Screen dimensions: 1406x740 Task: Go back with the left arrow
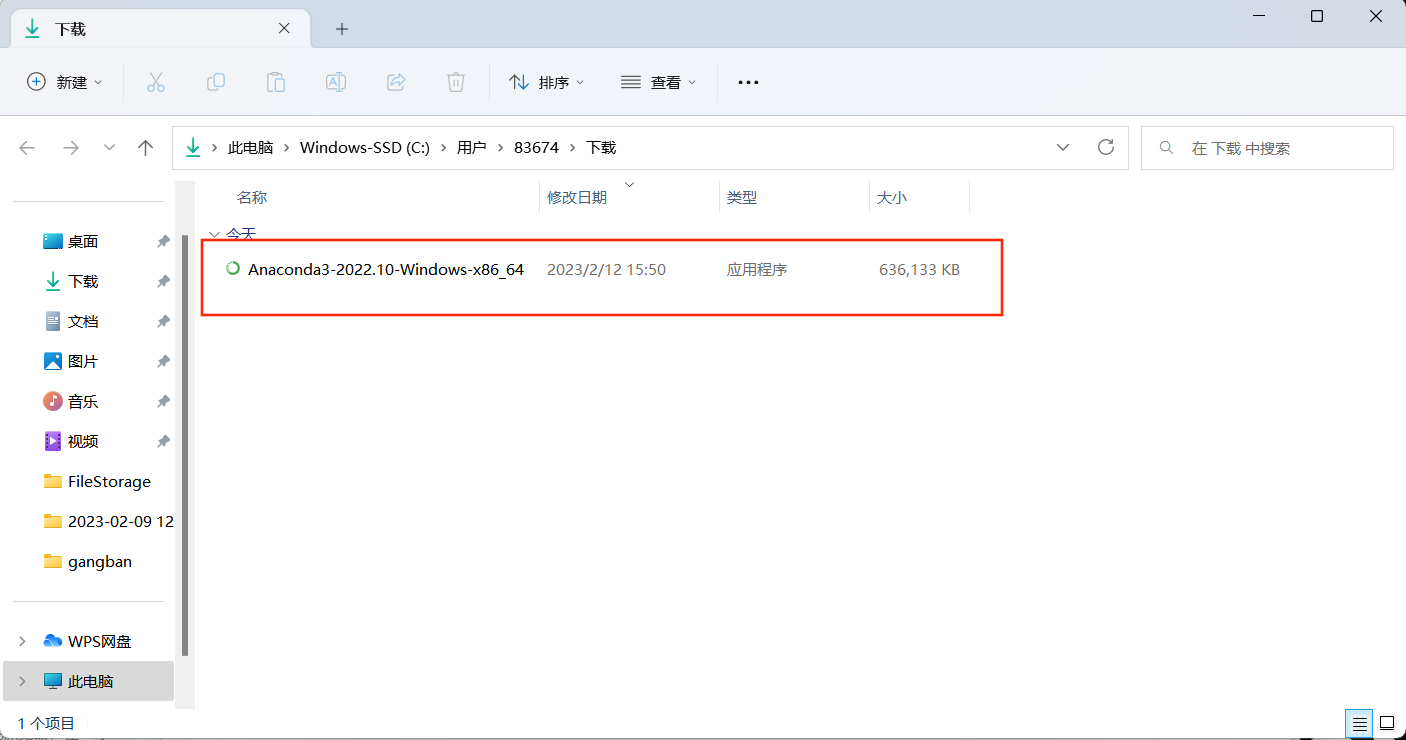[x=27, y=148]
